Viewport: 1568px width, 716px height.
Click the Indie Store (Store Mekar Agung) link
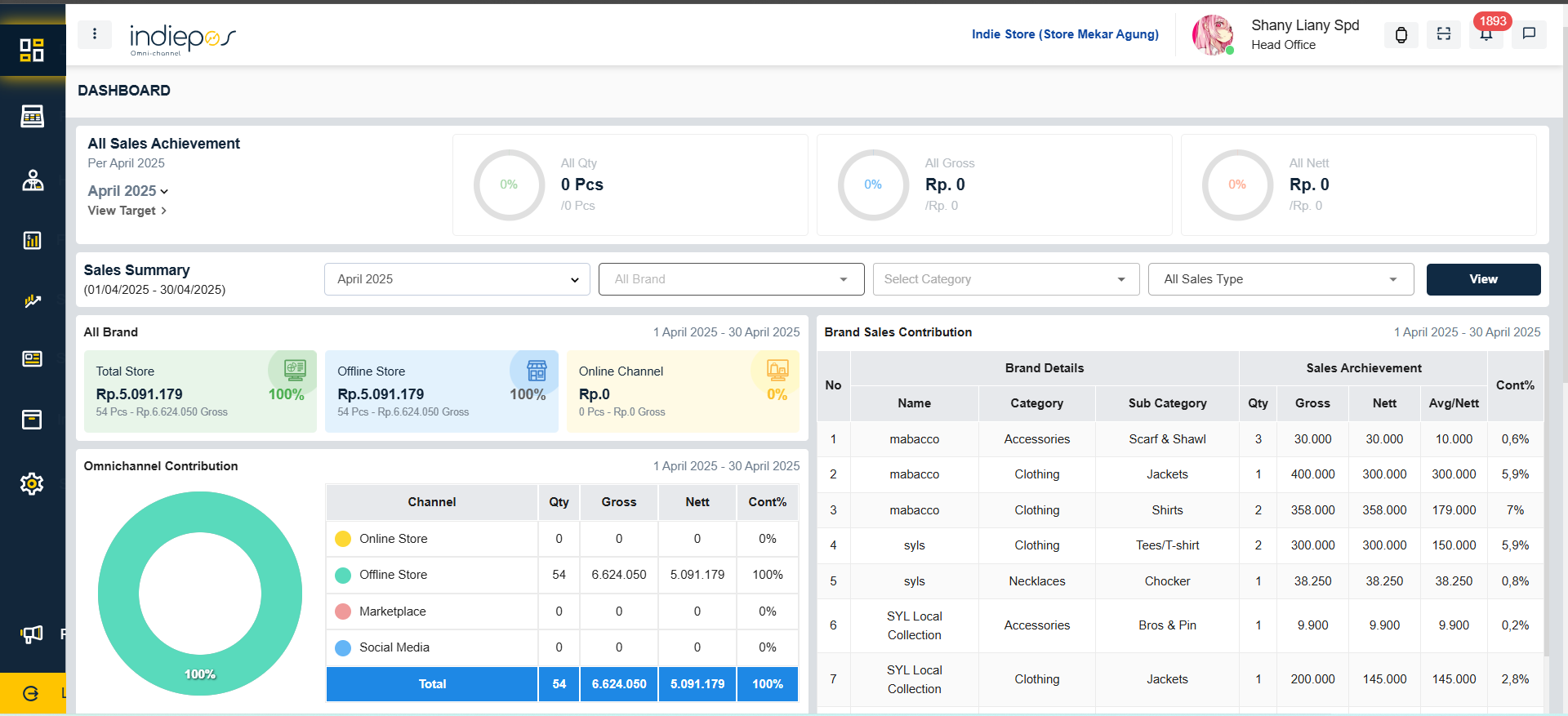tap(1065, 34)
